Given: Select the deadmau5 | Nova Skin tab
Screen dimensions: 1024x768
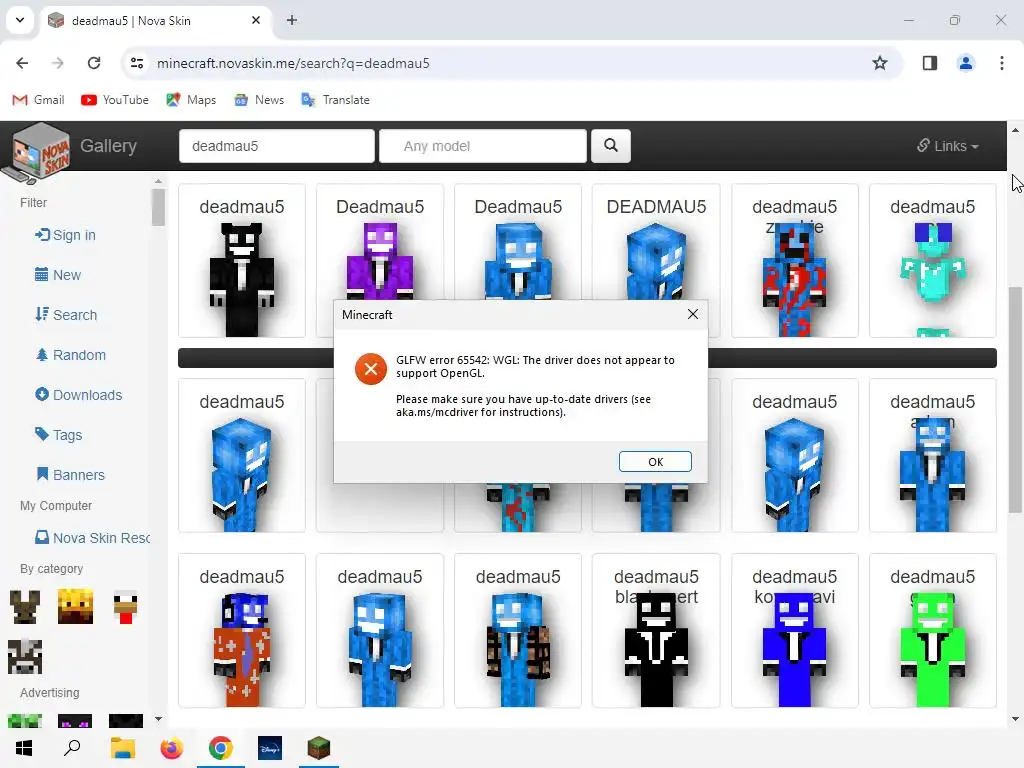Looking at the screenshot, I should tap(155, 20).
